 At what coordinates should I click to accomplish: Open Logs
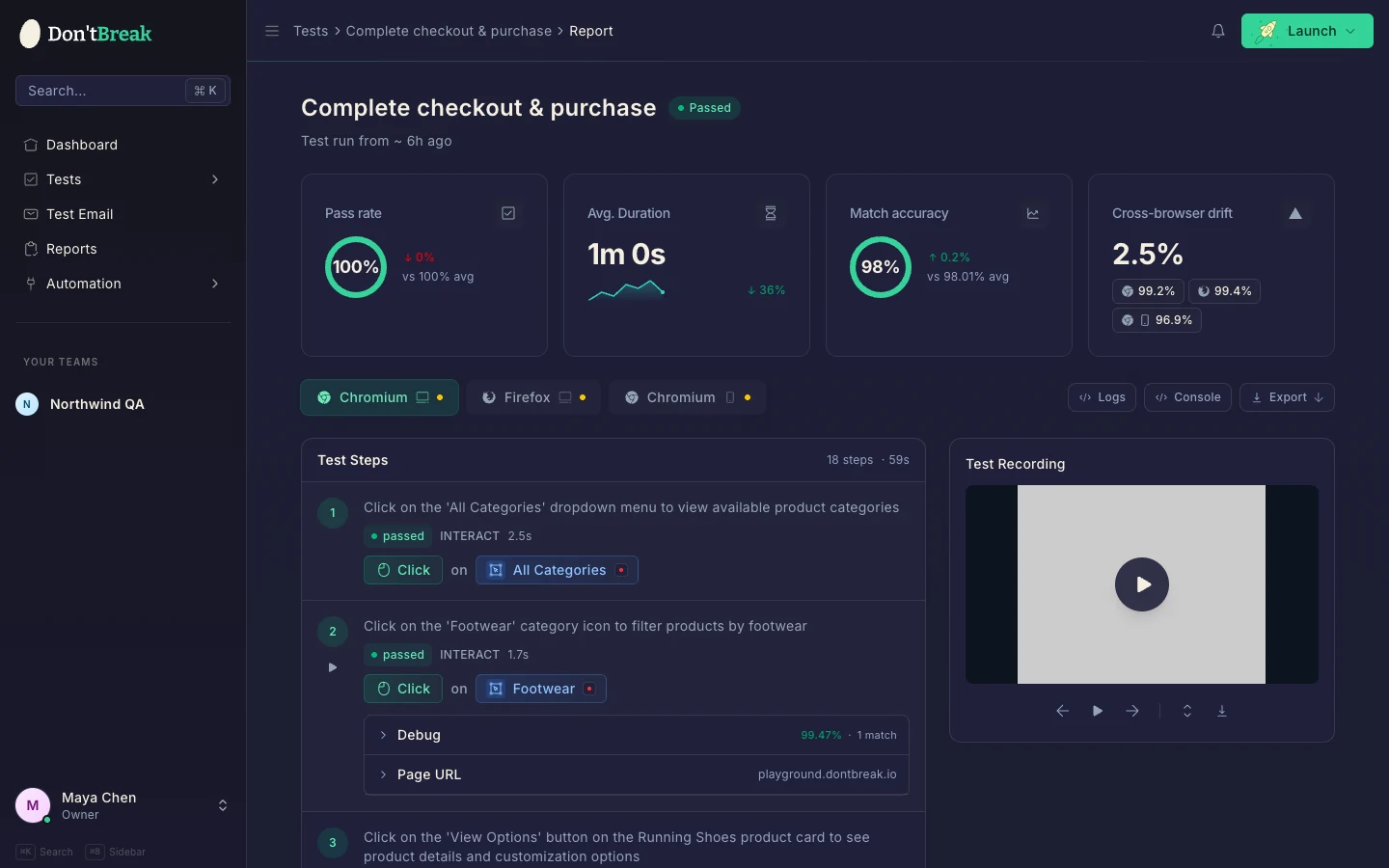click(x=1103, y=397)
